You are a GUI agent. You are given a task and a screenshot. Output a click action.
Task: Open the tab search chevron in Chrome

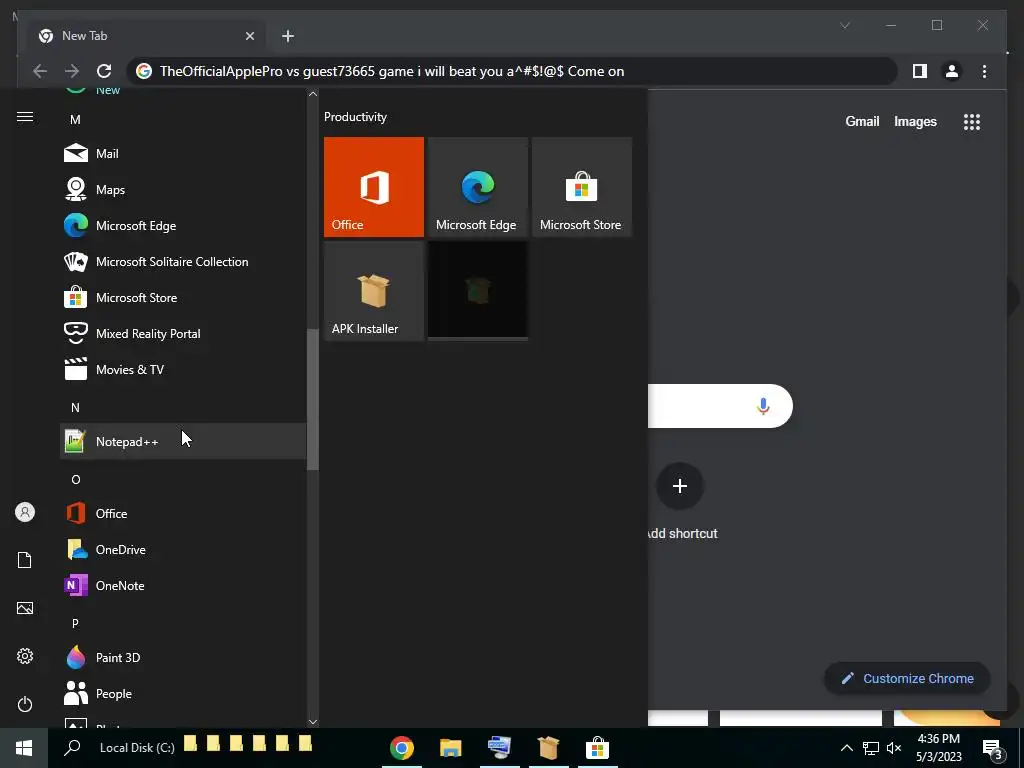[x=844, y=25]
